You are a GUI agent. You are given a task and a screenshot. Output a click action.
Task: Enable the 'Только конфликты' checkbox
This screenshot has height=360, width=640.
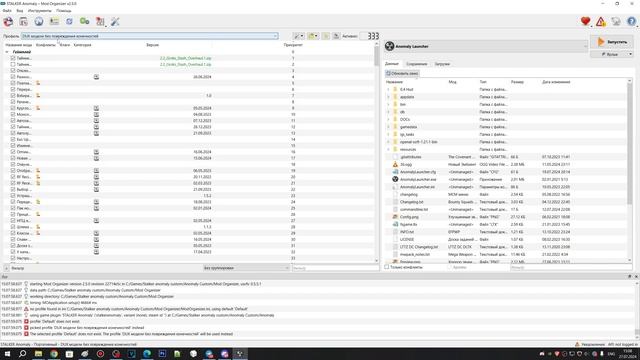(x=387, y=267)
